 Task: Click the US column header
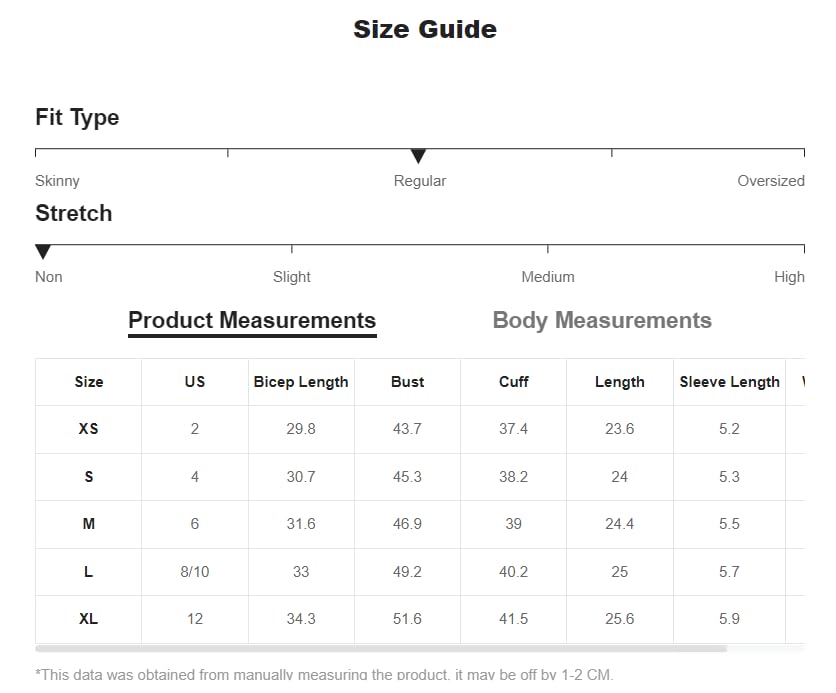(x=195, y=382)
